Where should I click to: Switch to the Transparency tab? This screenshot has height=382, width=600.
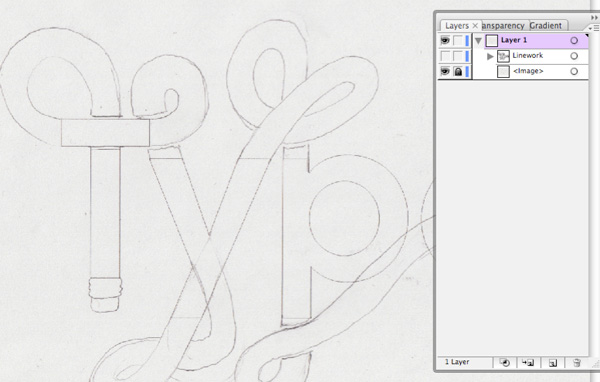(505, 26)
